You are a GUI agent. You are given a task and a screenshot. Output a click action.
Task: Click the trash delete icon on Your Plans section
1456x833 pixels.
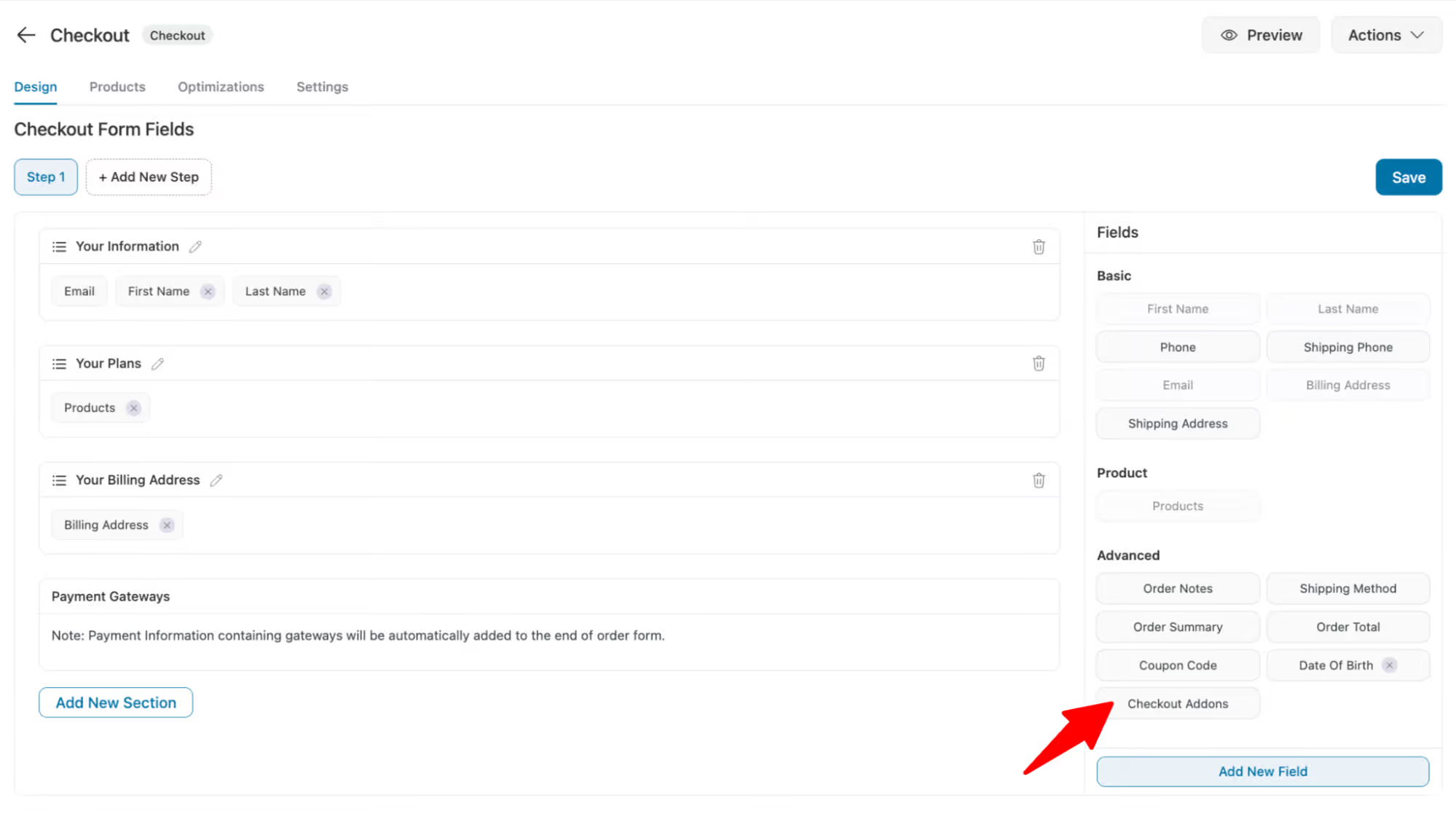coord(1039,363)
